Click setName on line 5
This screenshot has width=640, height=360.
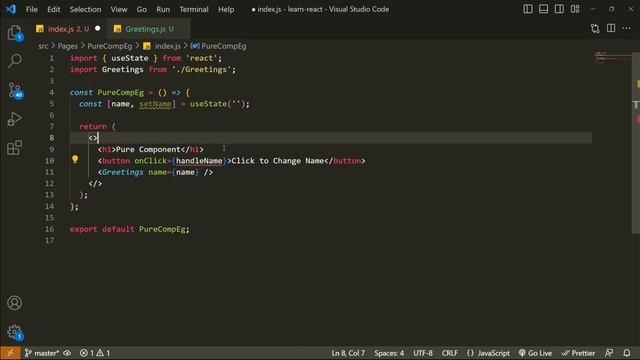point(155,104)
